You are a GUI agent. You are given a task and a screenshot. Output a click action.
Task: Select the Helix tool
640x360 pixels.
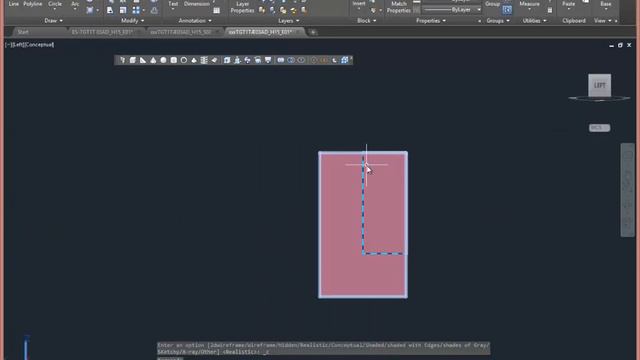tap(204, 60)
